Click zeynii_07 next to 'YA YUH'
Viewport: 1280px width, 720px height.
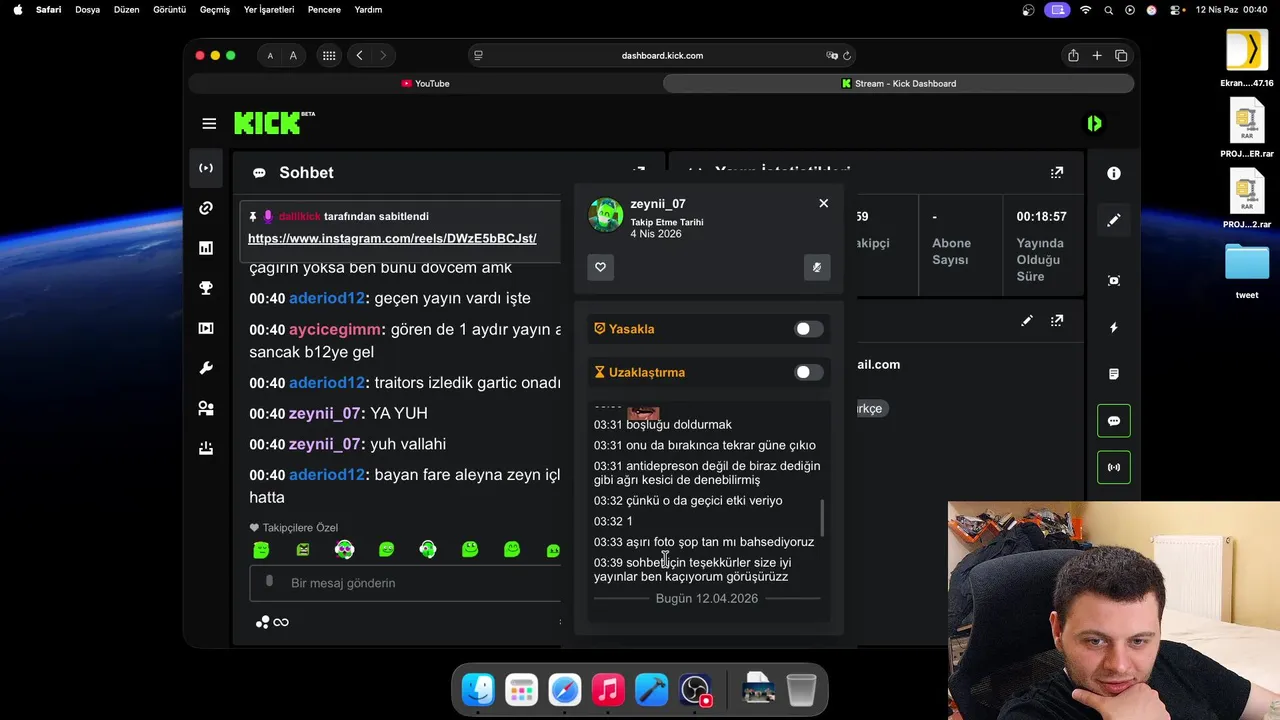point(325,413)
